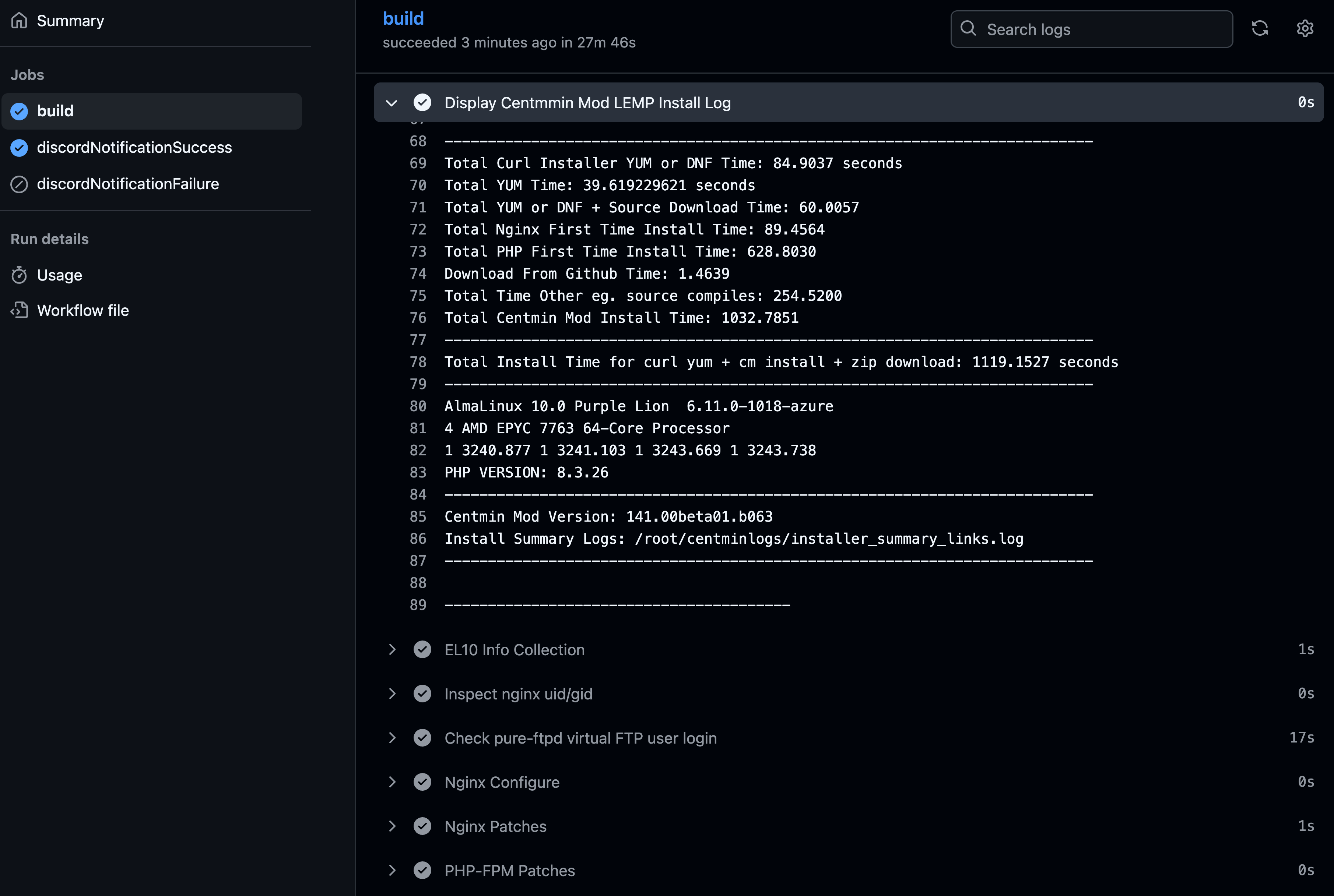Image resolution: width=1334 pixels, height=896 pixels.
Task: Focus the Search logs field
Action: pos(1092,29)
